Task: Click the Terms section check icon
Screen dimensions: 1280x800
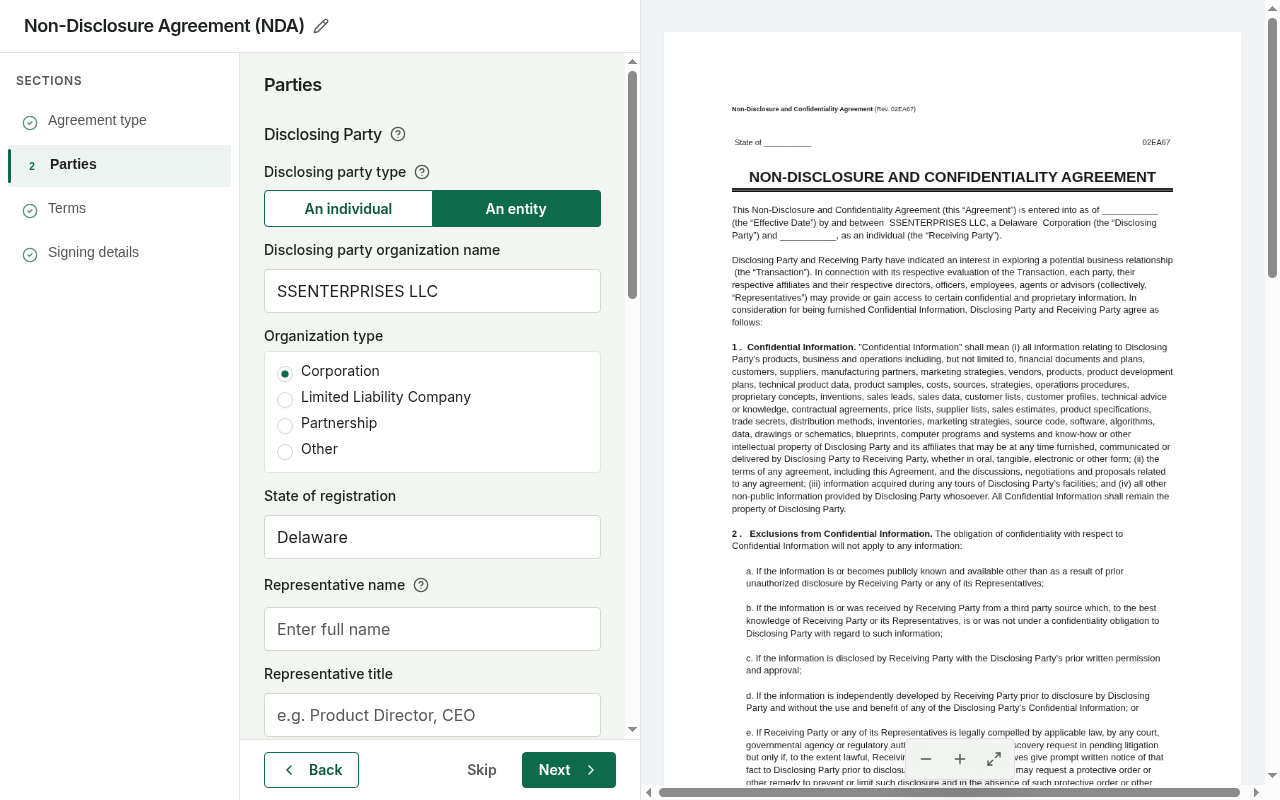Action: [x=30, y=210]
